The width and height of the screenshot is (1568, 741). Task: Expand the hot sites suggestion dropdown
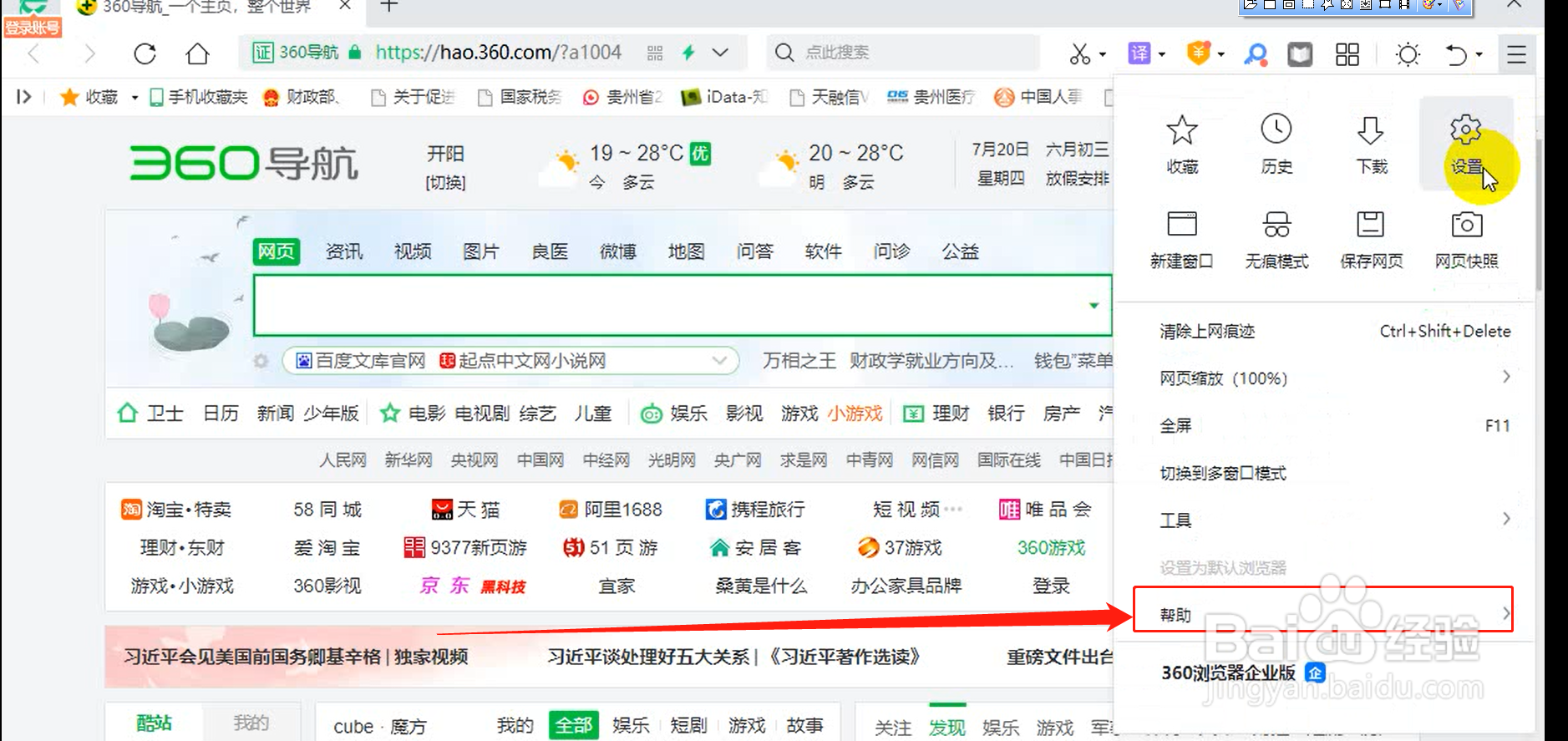point(719,360)
